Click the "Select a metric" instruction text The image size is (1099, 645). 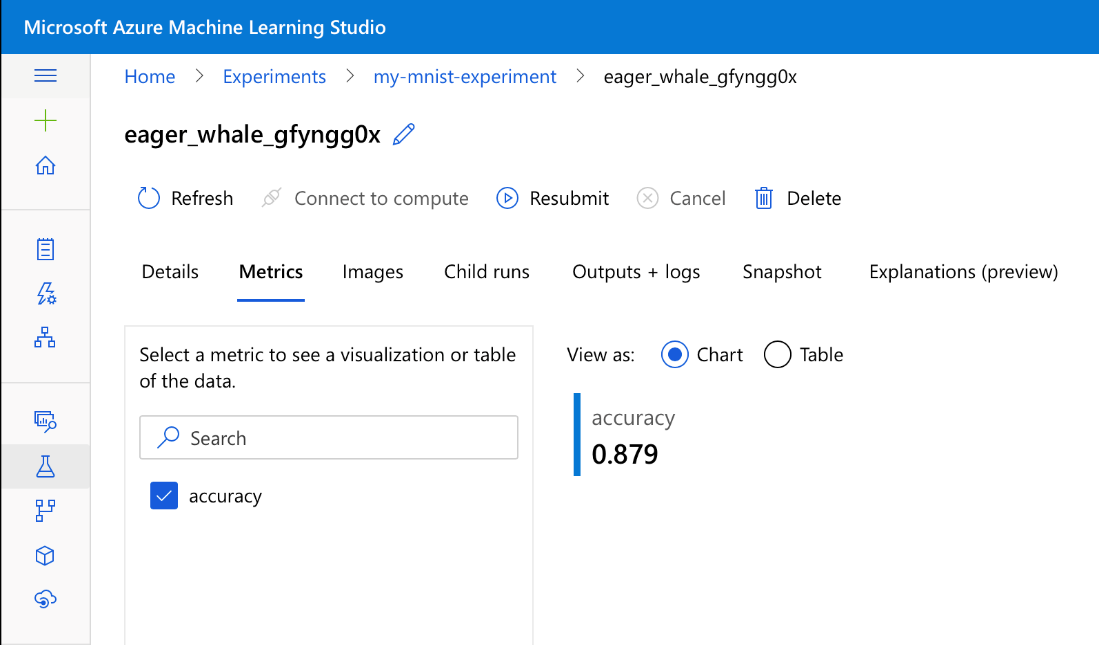pos(327,367)
